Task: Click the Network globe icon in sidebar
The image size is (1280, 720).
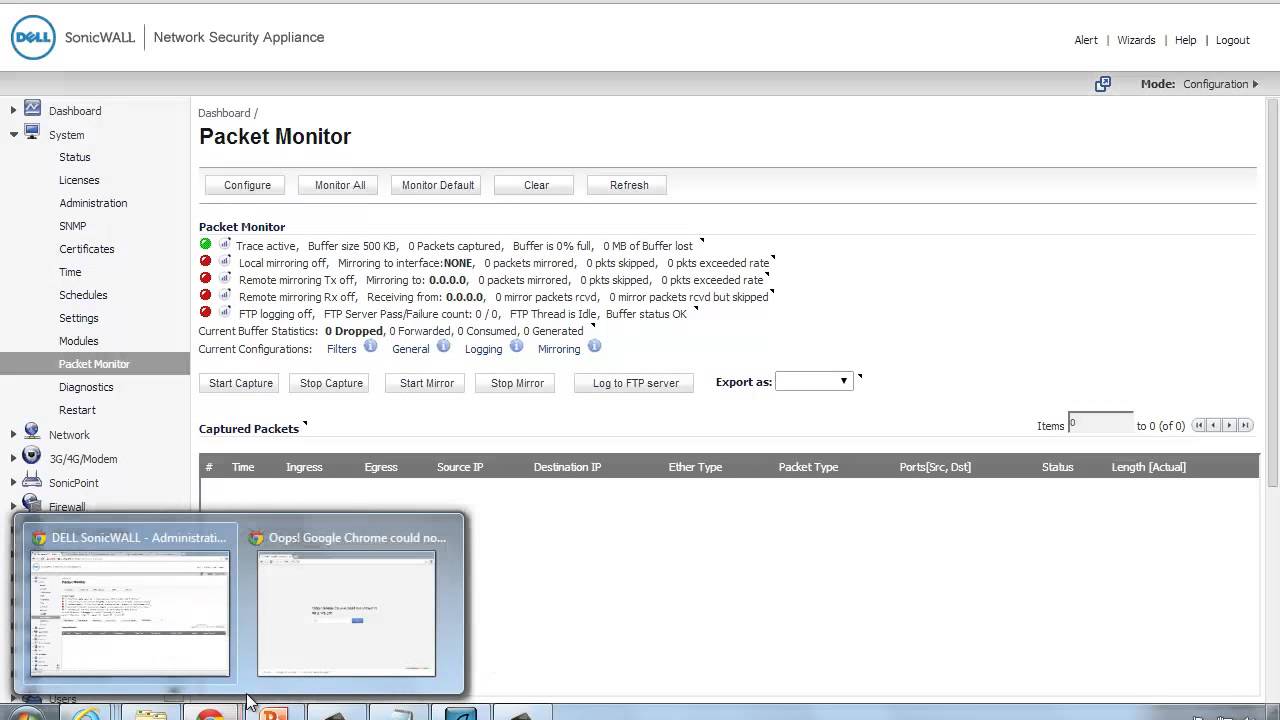Action: (x=32, y=432)
